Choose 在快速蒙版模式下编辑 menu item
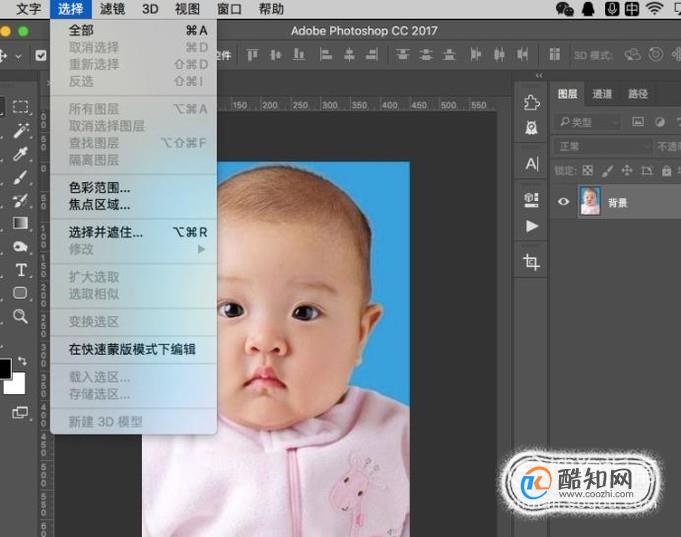 [133, 349]
